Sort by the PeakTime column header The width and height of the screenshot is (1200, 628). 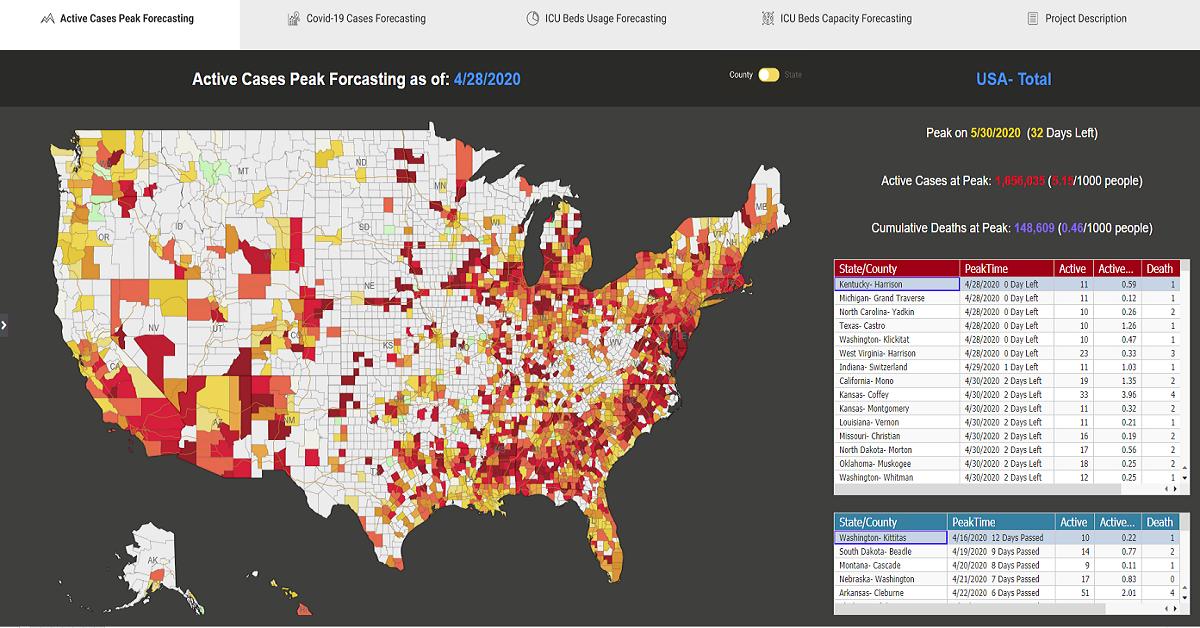pos(985,268)
